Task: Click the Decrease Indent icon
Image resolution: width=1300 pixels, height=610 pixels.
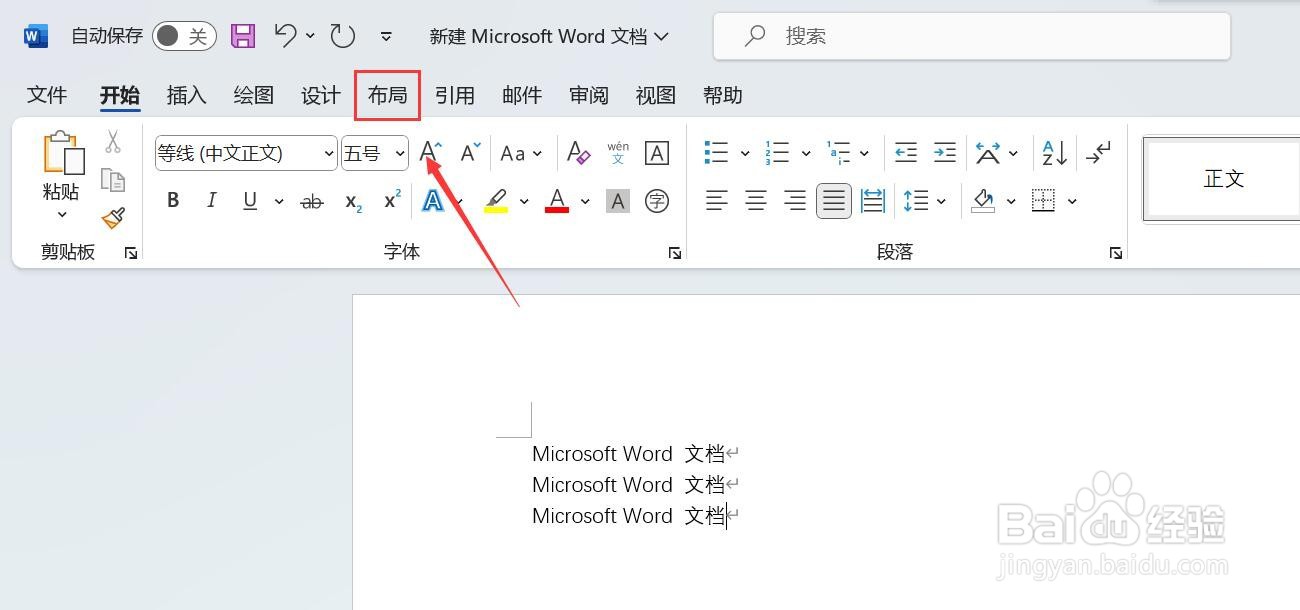Action: tap(905, 152)
